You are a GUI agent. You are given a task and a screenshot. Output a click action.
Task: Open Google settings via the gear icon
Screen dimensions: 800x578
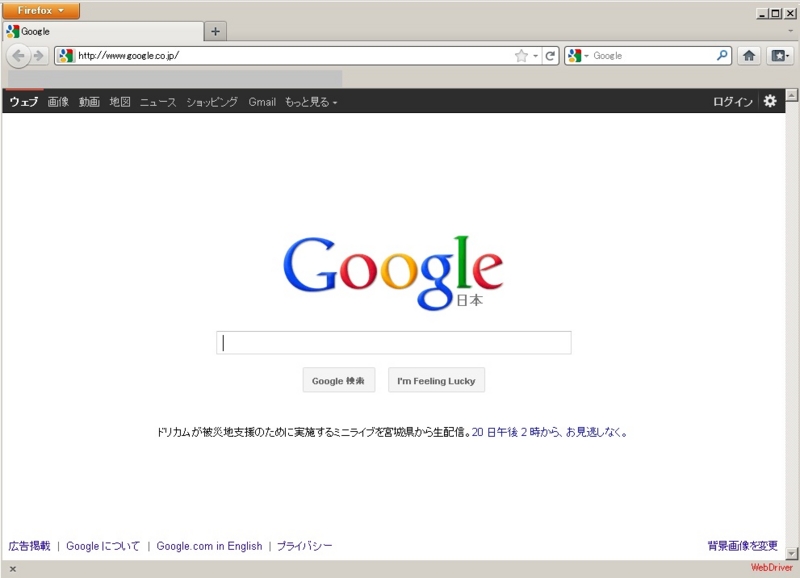click(770, 101)
